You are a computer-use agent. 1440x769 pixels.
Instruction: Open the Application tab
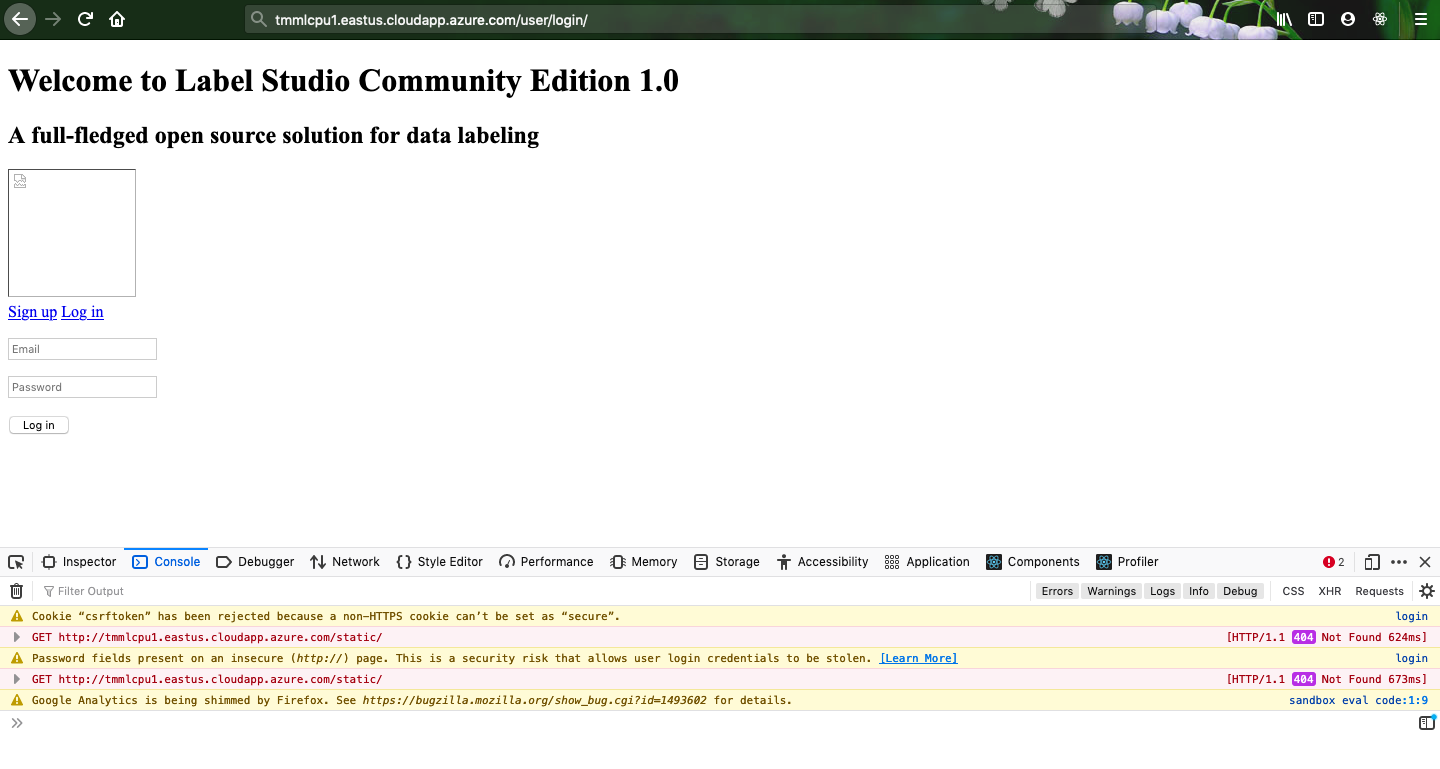(x=927, y=562)
